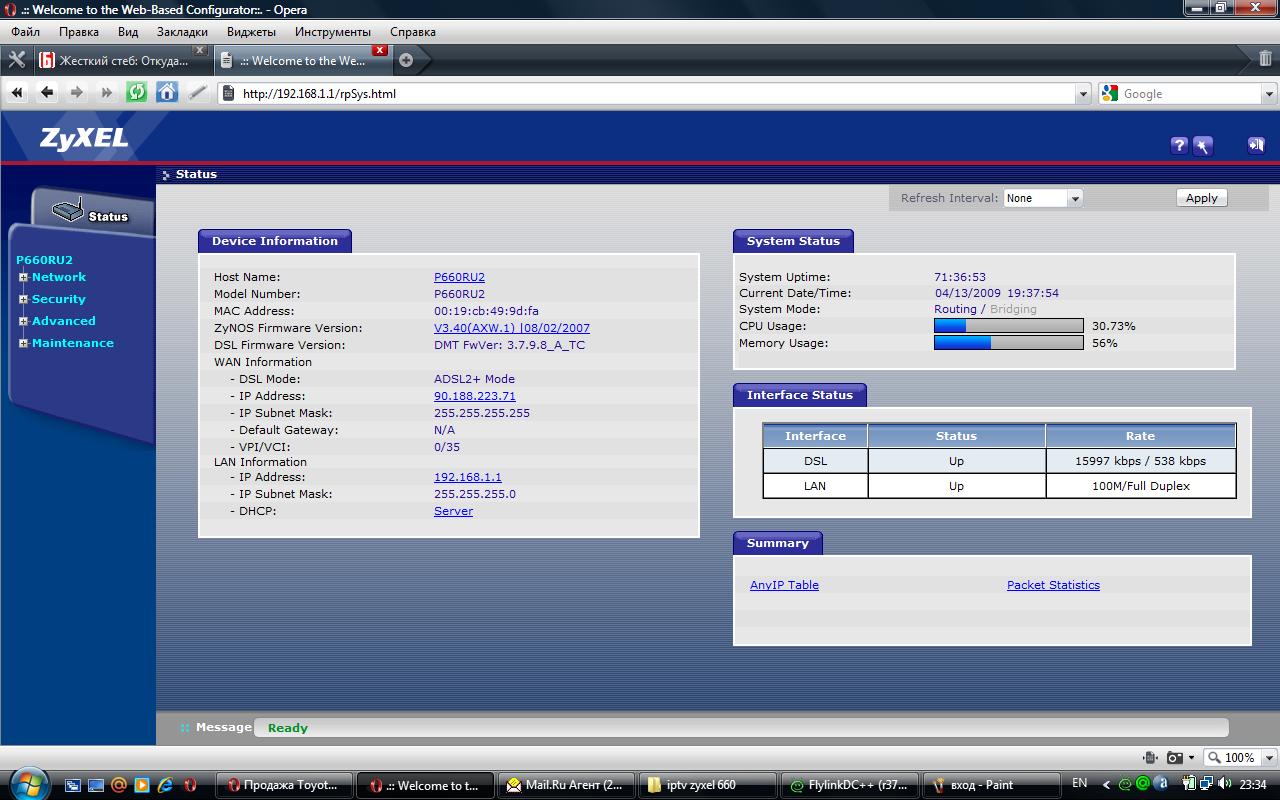
Task: Open the AnyIP Table link
Action: pyautogui.click(x=784, y=585)
